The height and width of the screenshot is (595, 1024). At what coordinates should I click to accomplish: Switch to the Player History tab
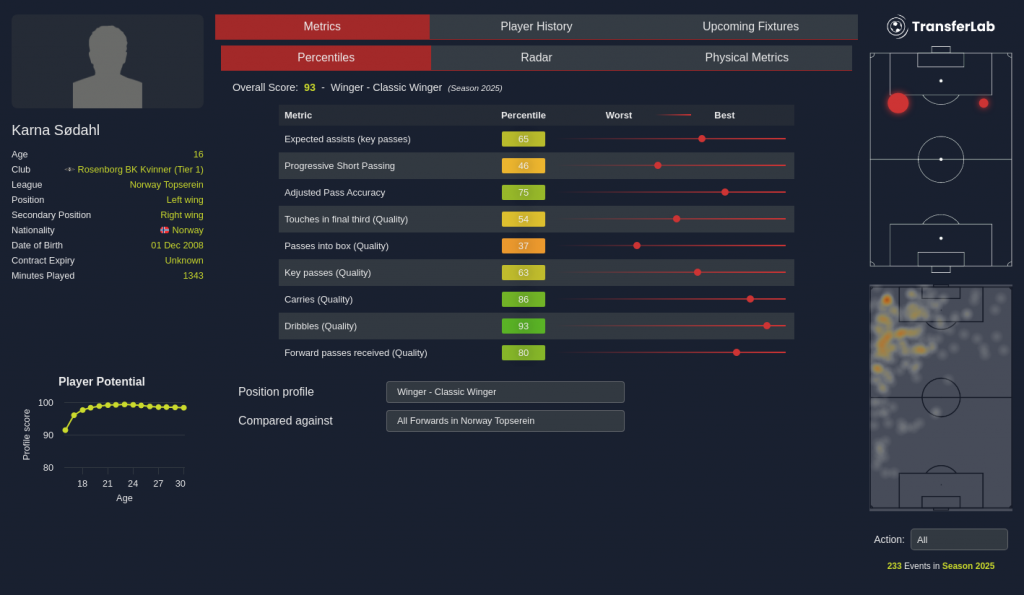pyautogui.click(x=536, y=27)
